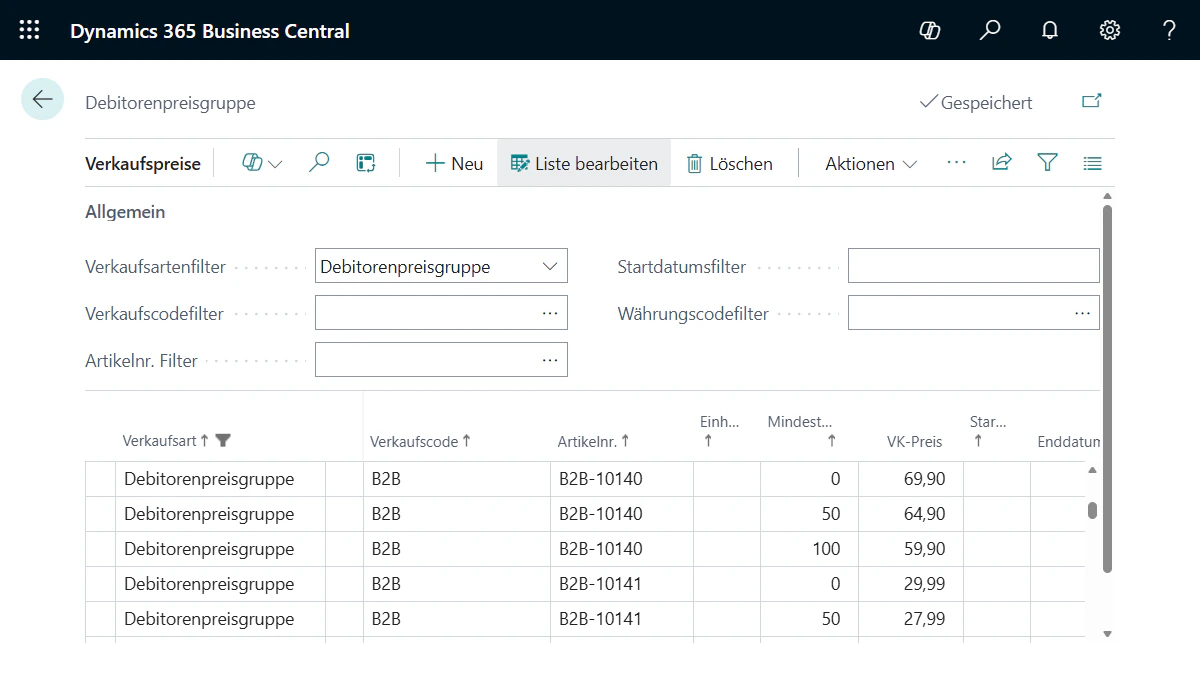Sort by the Star... column header
Viewport: 1200px width, 675px height.
[988, 431]
